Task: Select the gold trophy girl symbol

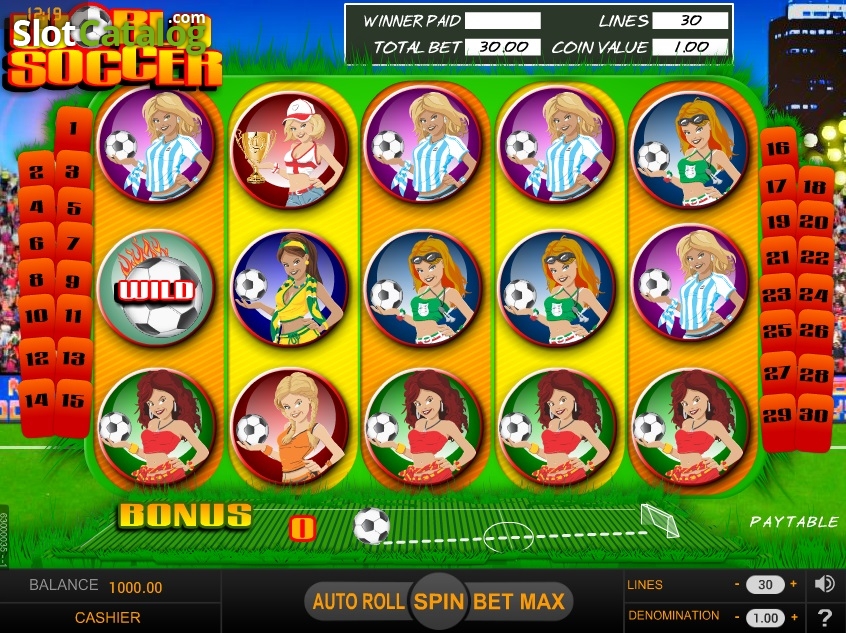Action: [x=289, y=149]
